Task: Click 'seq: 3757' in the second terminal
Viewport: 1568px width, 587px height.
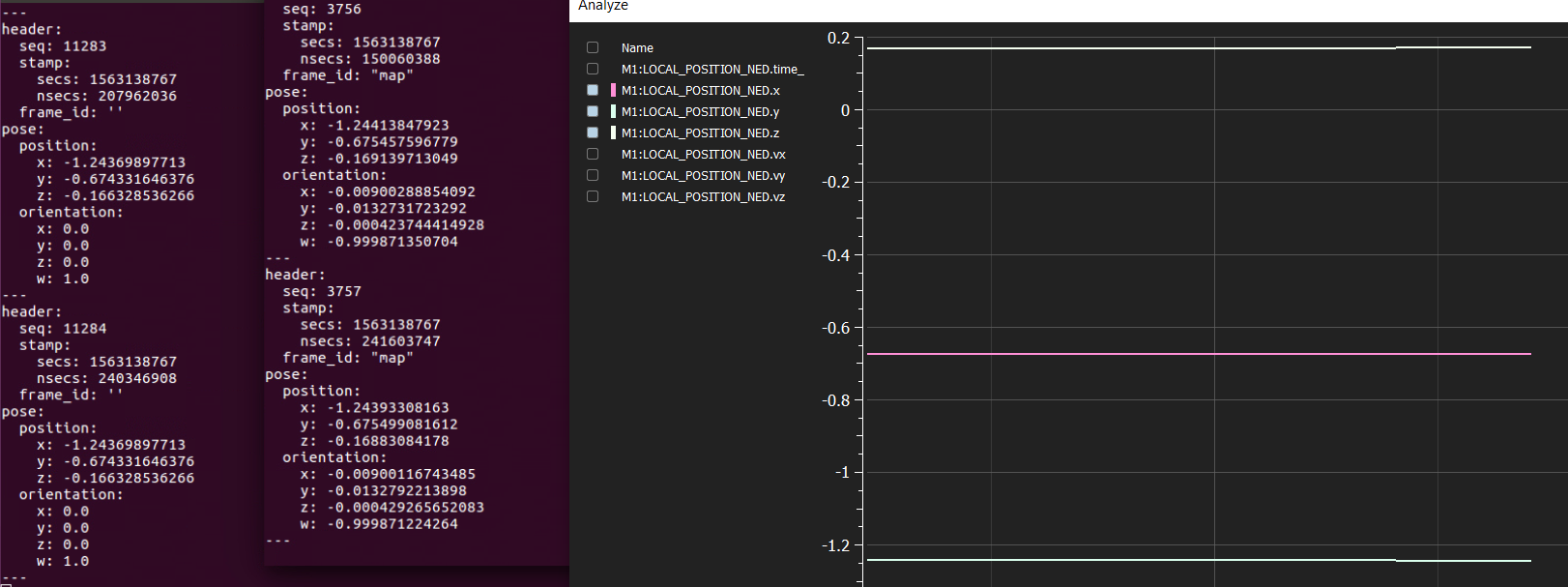Action: (x=322, y=291)
